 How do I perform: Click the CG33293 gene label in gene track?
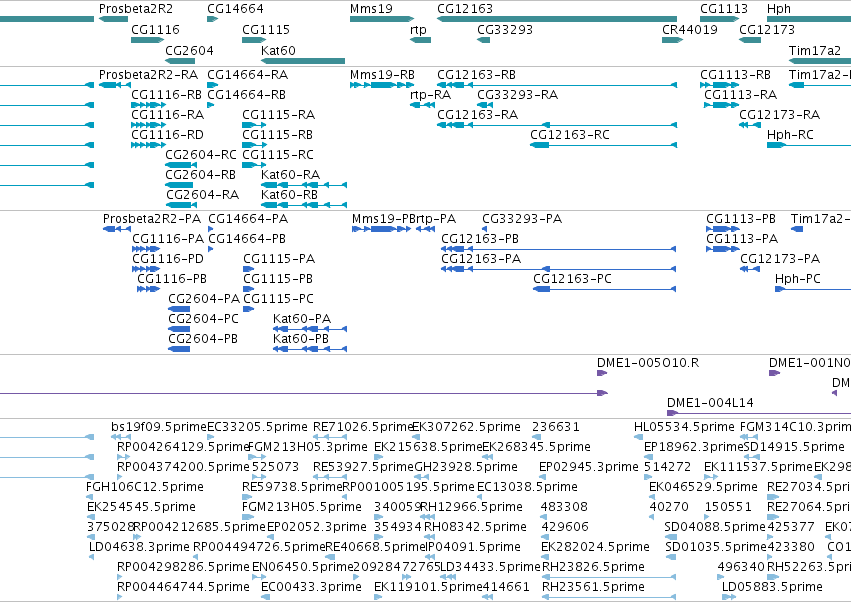coord(505,29)
